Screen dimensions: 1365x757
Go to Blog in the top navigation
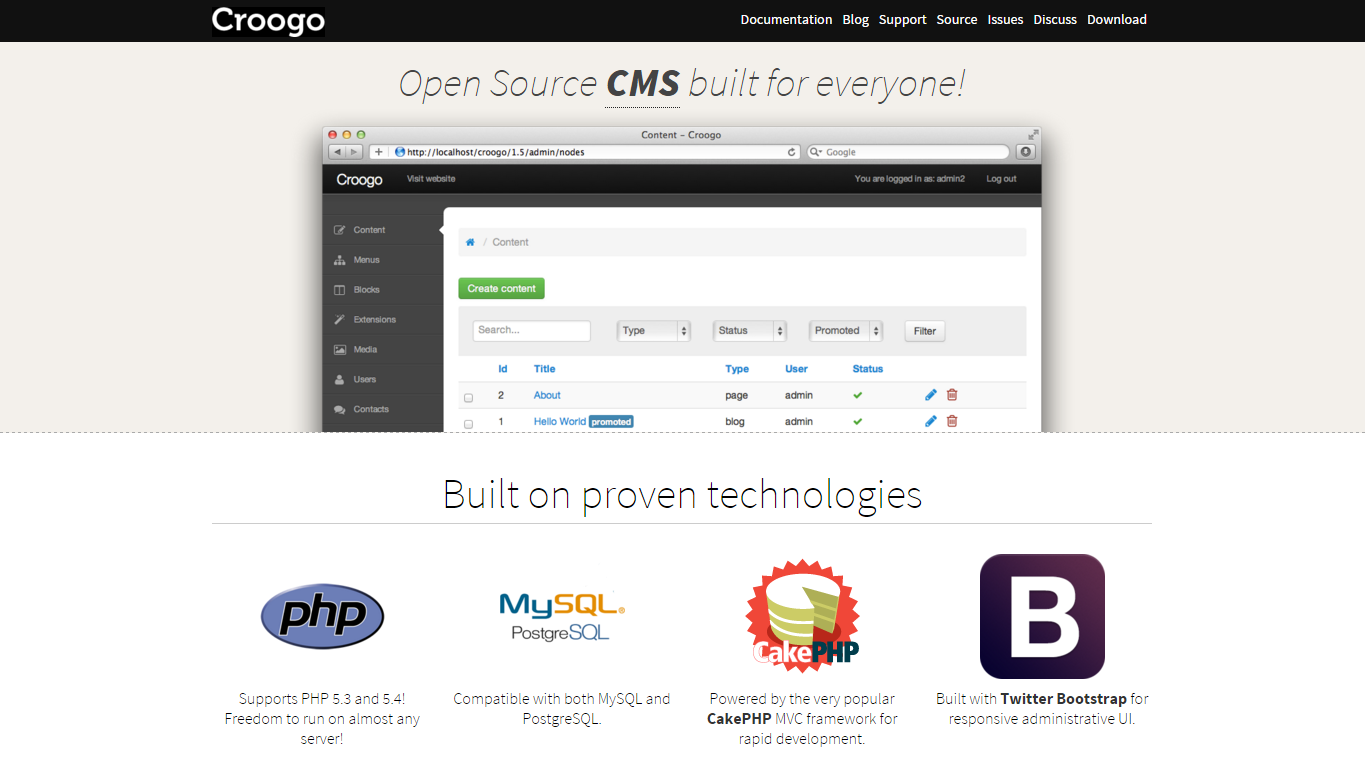point(856,20)
